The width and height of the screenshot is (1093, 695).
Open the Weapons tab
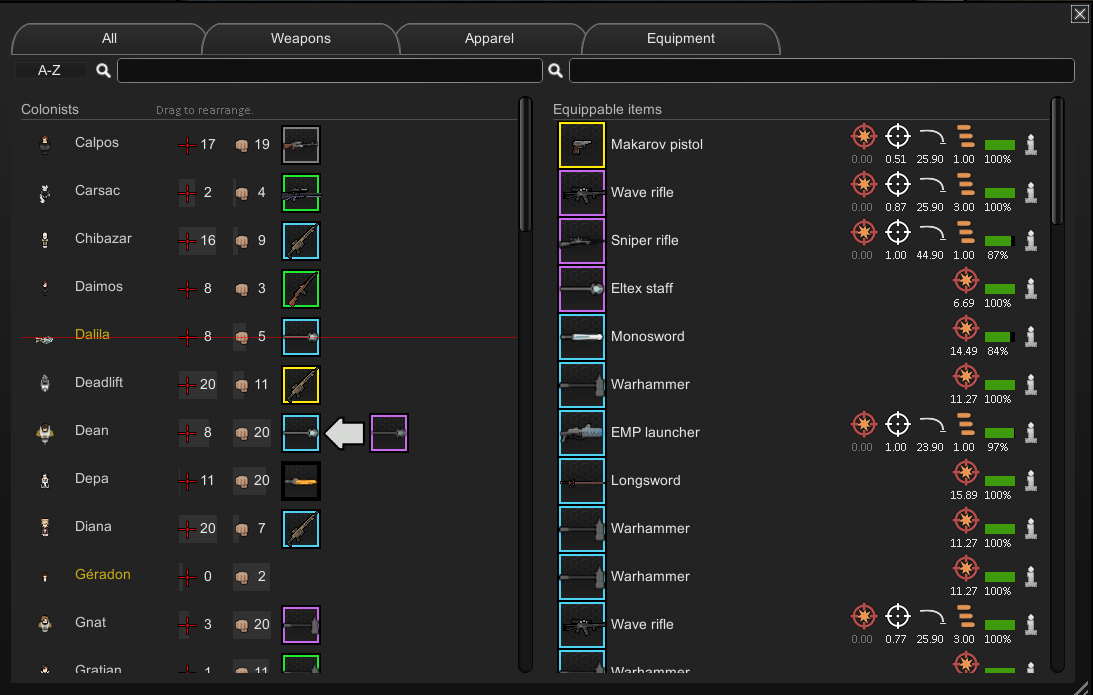coord(300,39)
